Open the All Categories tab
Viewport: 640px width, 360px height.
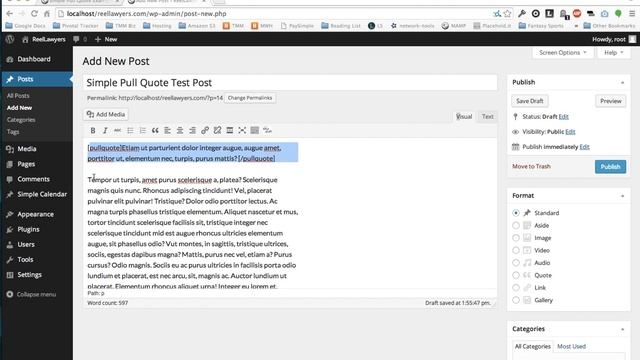click(x=533, y=347)
